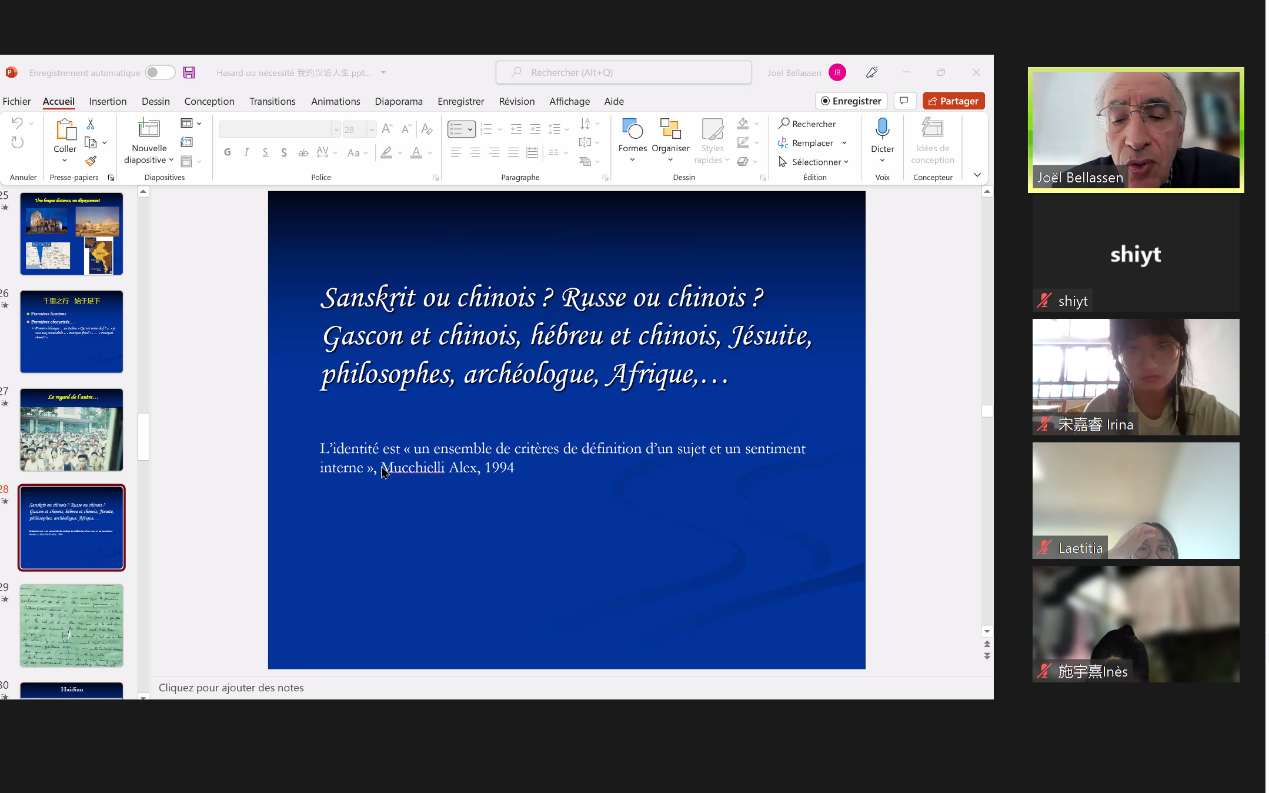Toggle Enregistrement automatique switch
This screenshot has width=1269, height=793.
159,73
